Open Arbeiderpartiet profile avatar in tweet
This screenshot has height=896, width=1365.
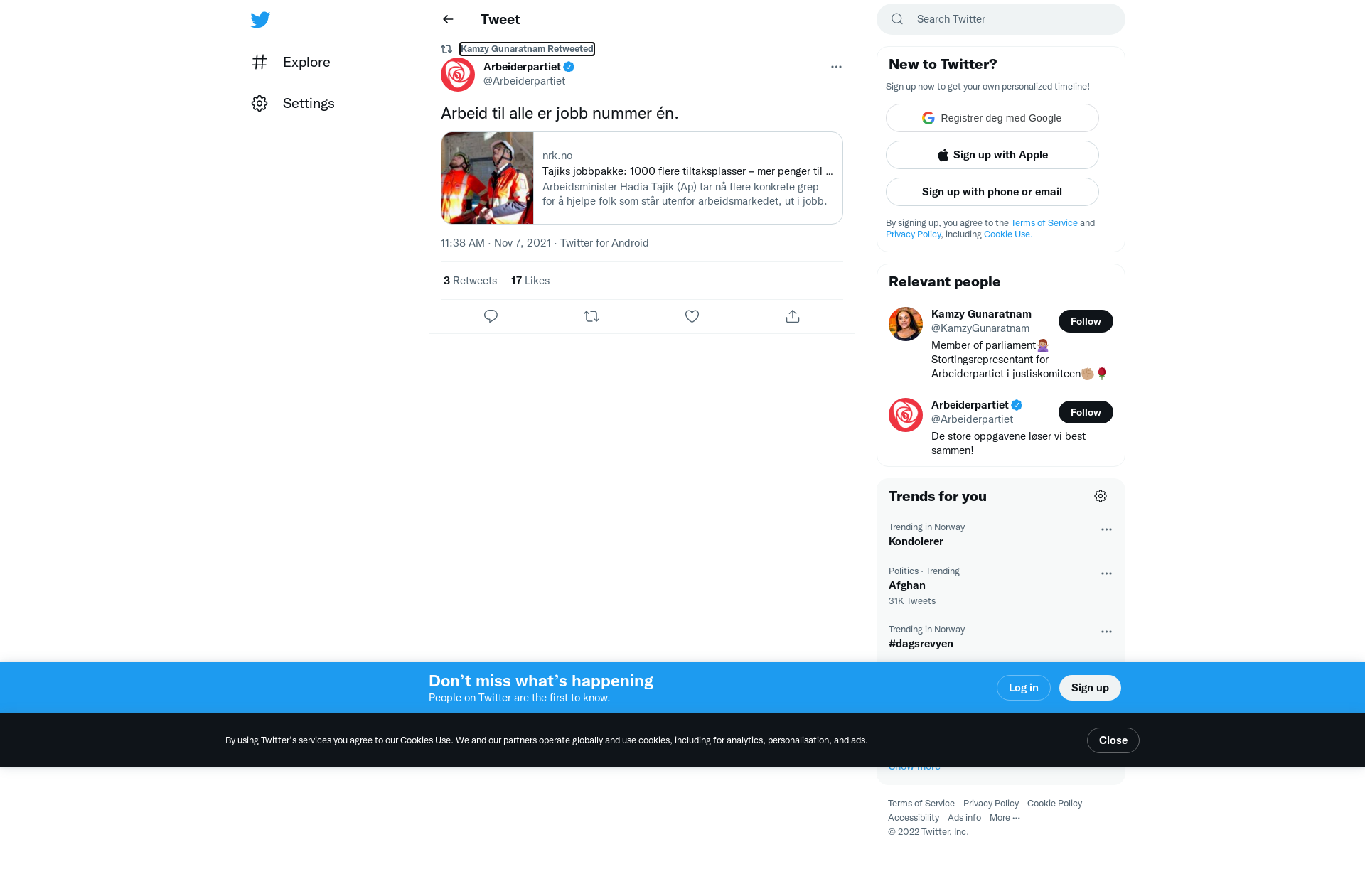click(x=458, y=75)
